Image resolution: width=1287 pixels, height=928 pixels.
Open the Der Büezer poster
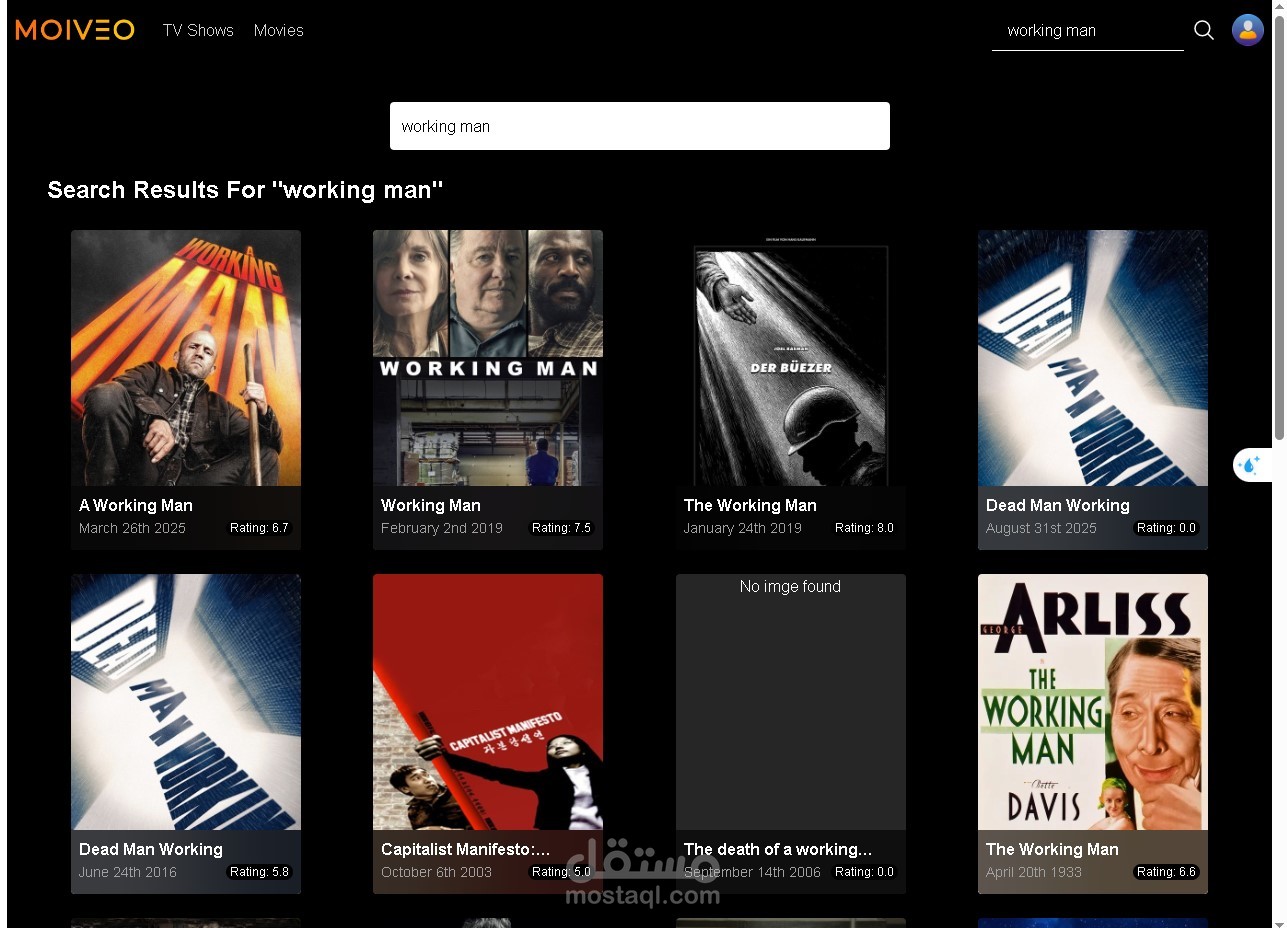791,358
